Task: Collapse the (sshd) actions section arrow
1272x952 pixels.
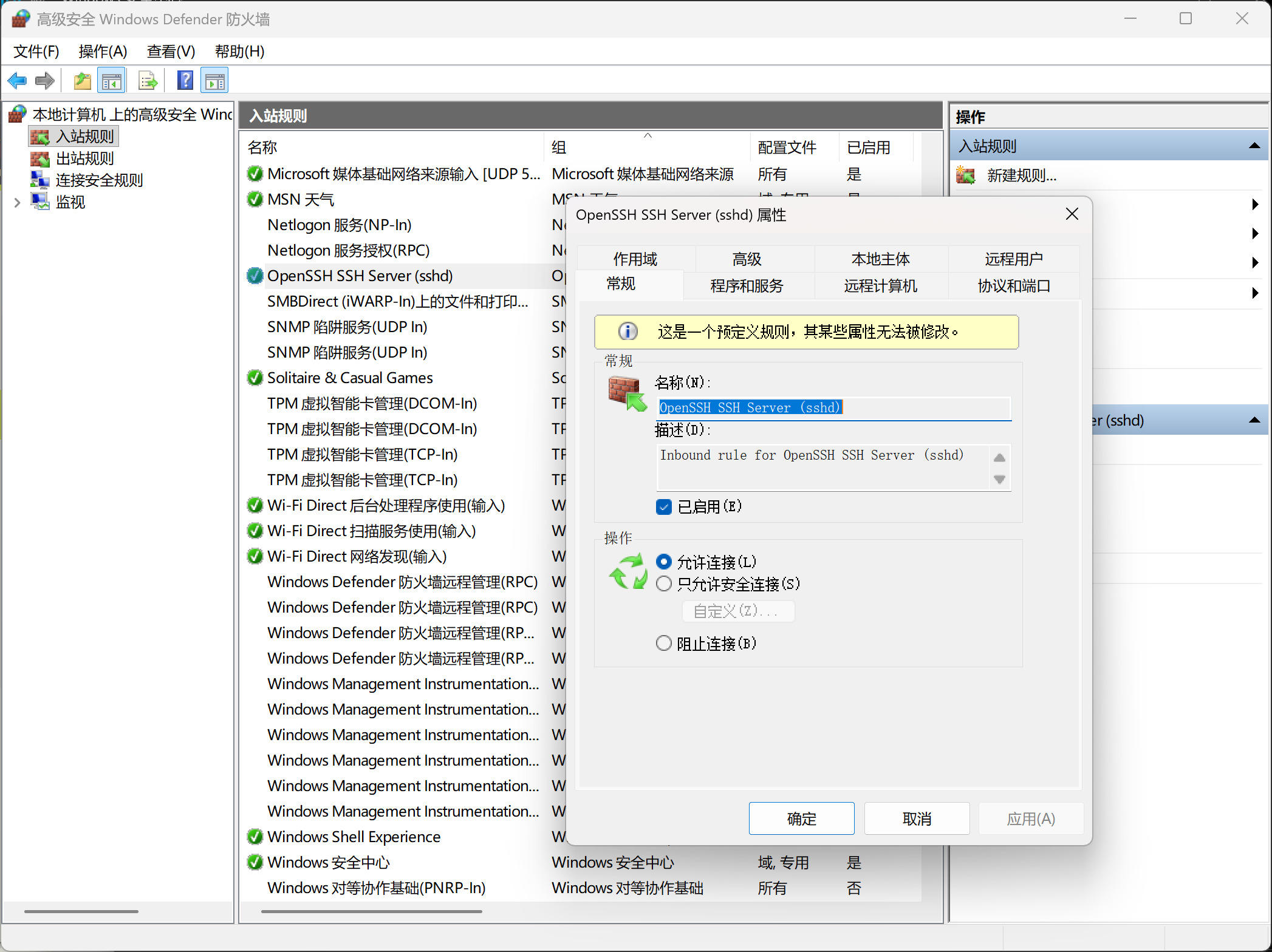Action: 1255,421
